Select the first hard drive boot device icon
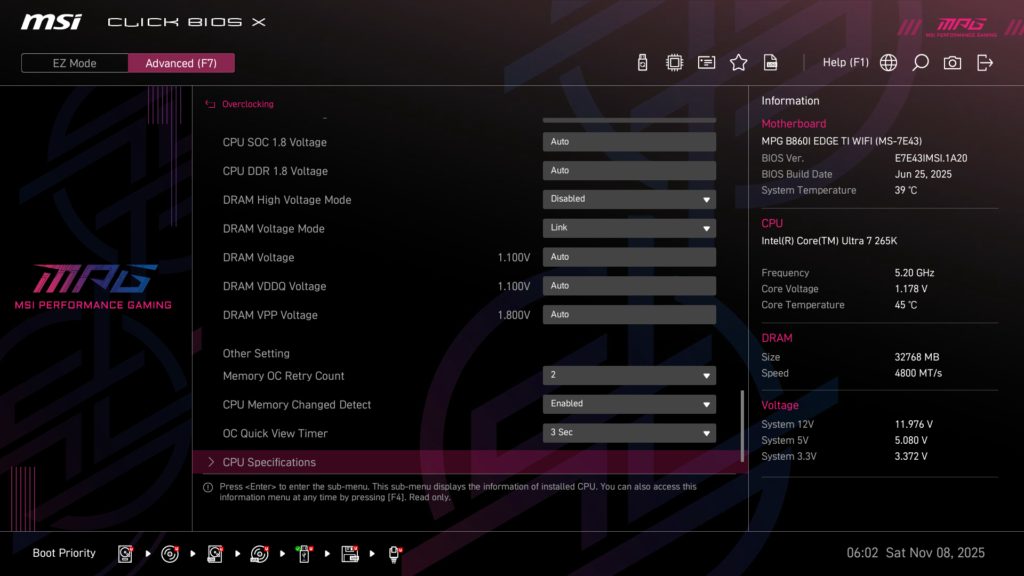 coord(124,552)
